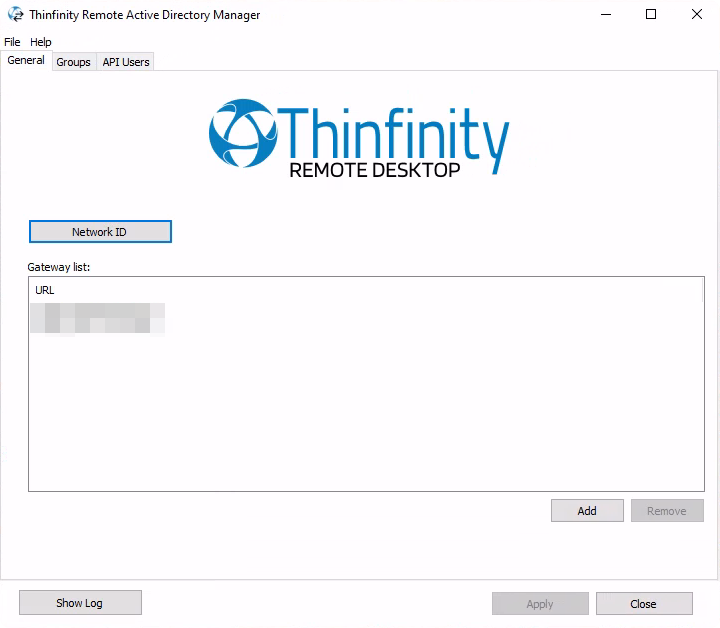Switch to the Groups tab

tap(74, 62)
